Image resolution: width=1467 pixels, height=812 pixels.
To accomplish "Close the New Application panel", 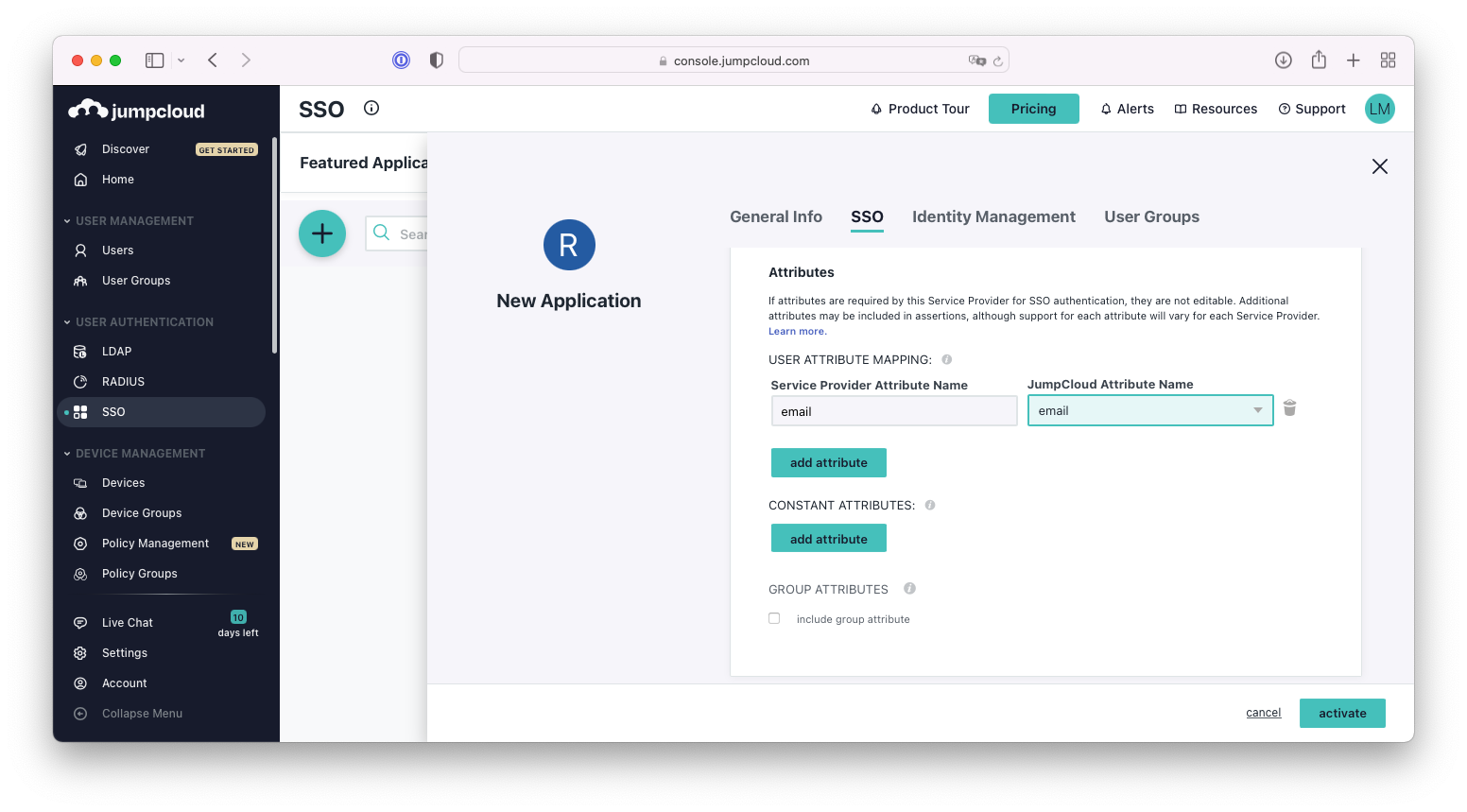I will (x=1380, y=166).
